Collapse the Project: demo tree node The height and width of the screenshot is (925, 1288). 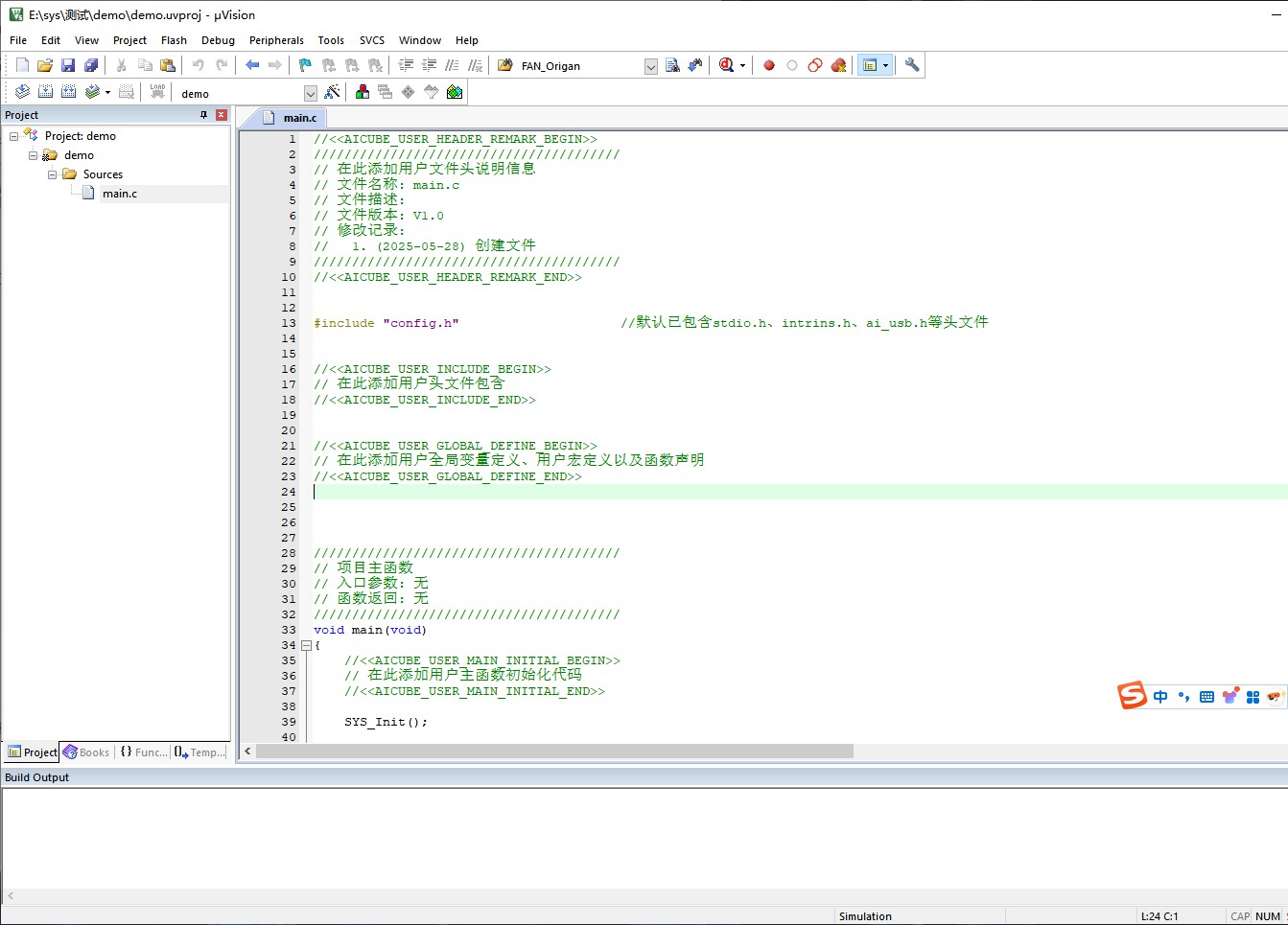pyautogui.click(x=13, y=136)
